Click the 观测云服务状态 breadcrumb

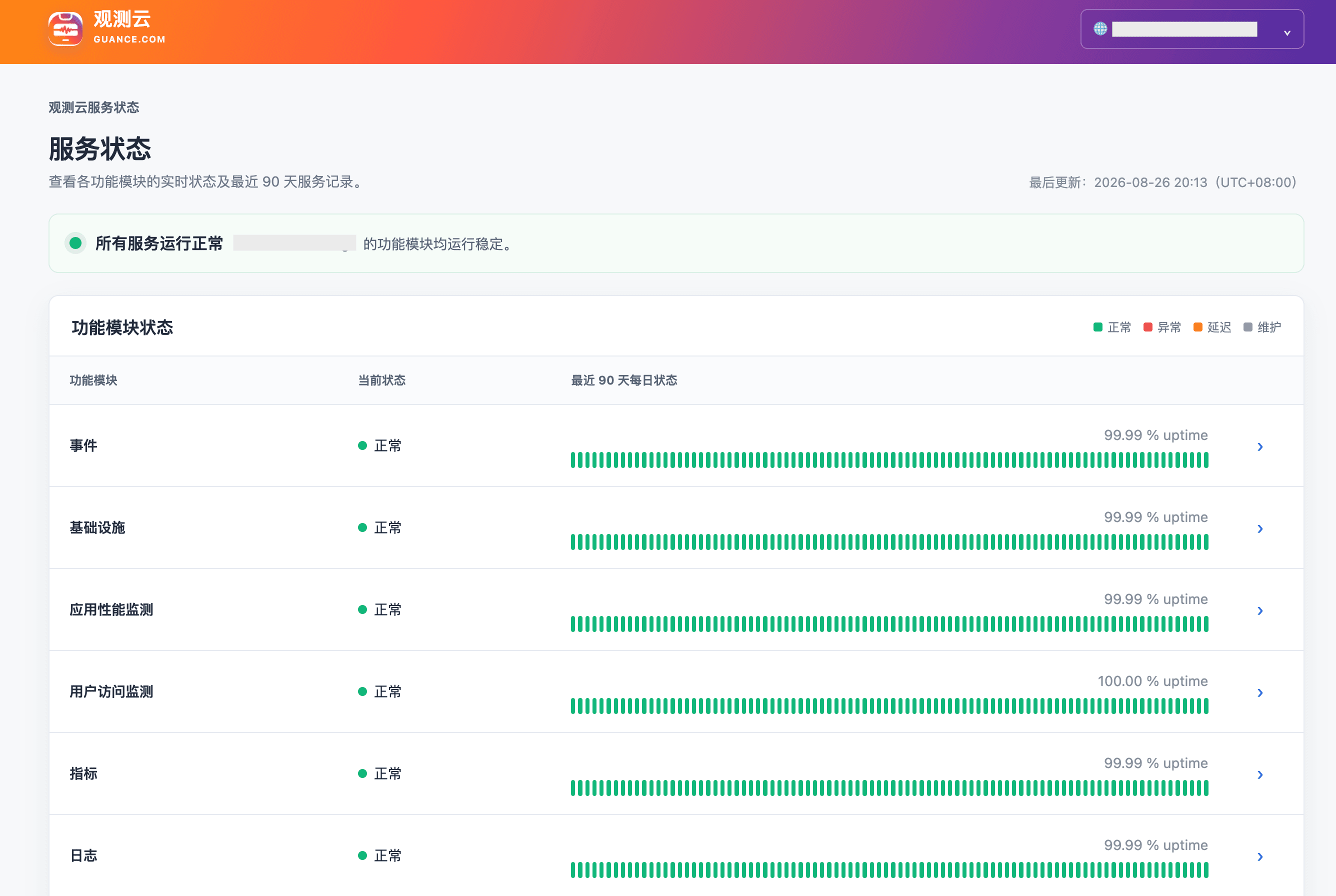pyautogui.click(x=93, y=107)
